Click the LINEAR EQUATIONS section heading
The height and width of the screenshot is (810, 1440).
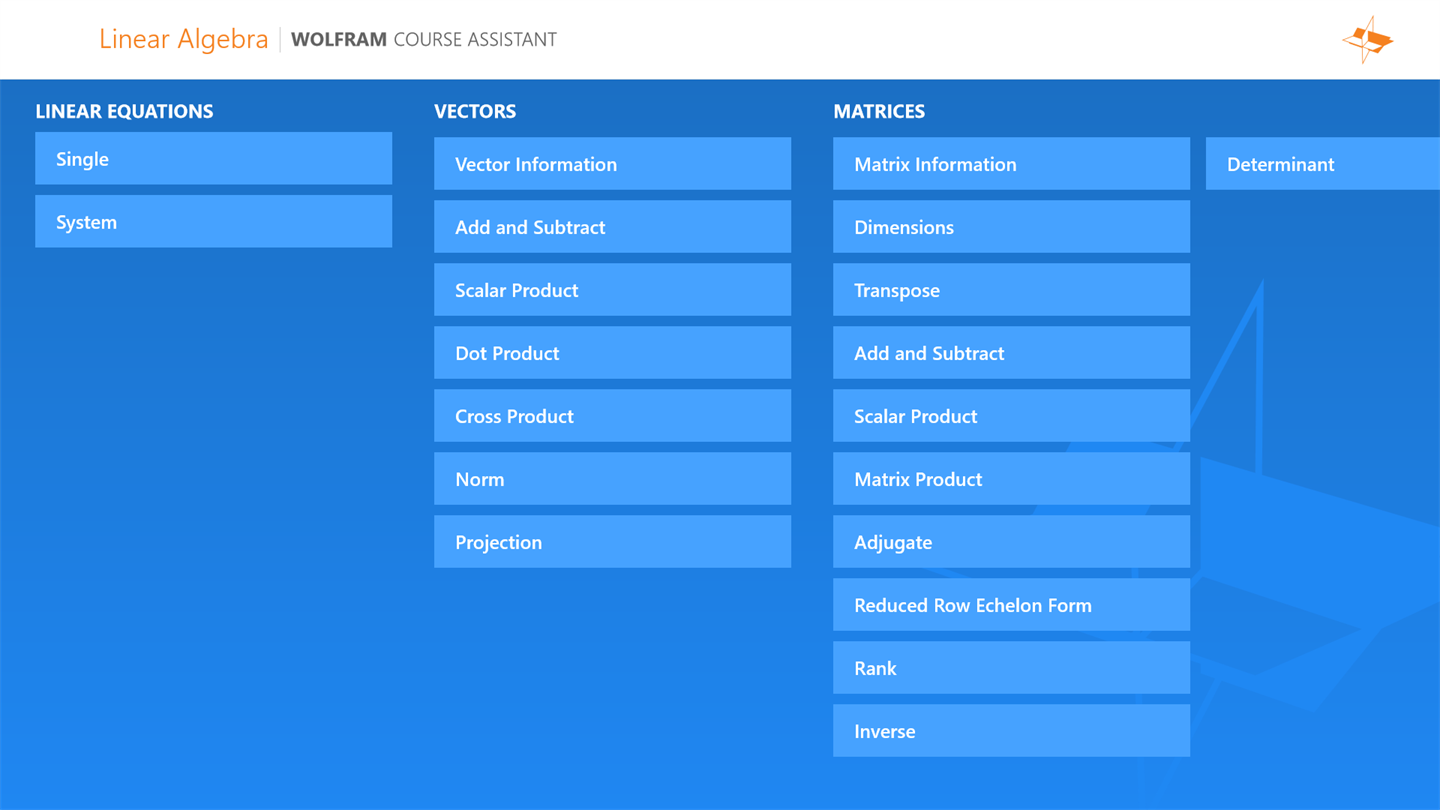click(124, 111)
